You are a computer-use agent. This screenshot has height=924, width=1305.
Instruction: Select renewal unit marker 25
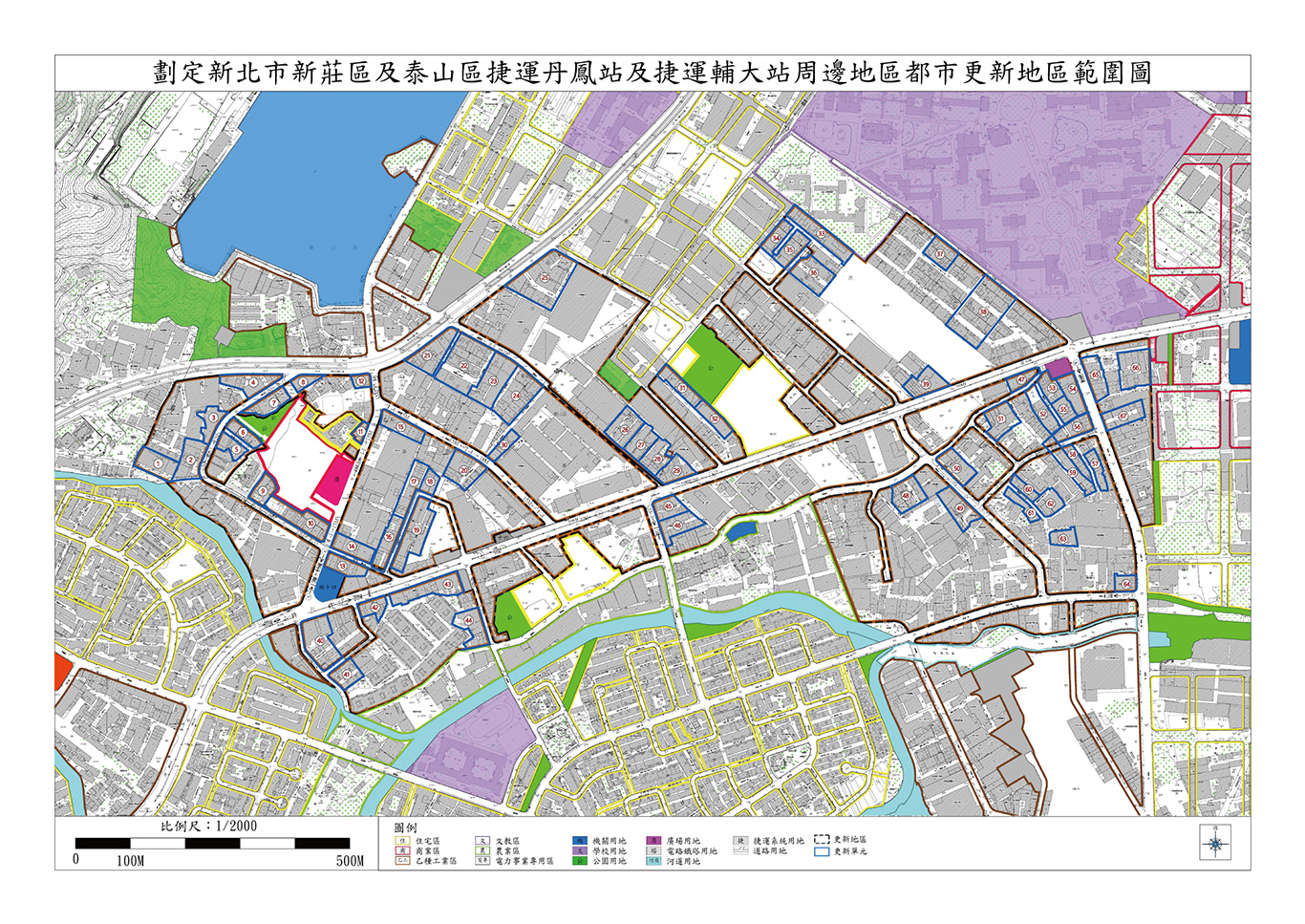[545, 278]
